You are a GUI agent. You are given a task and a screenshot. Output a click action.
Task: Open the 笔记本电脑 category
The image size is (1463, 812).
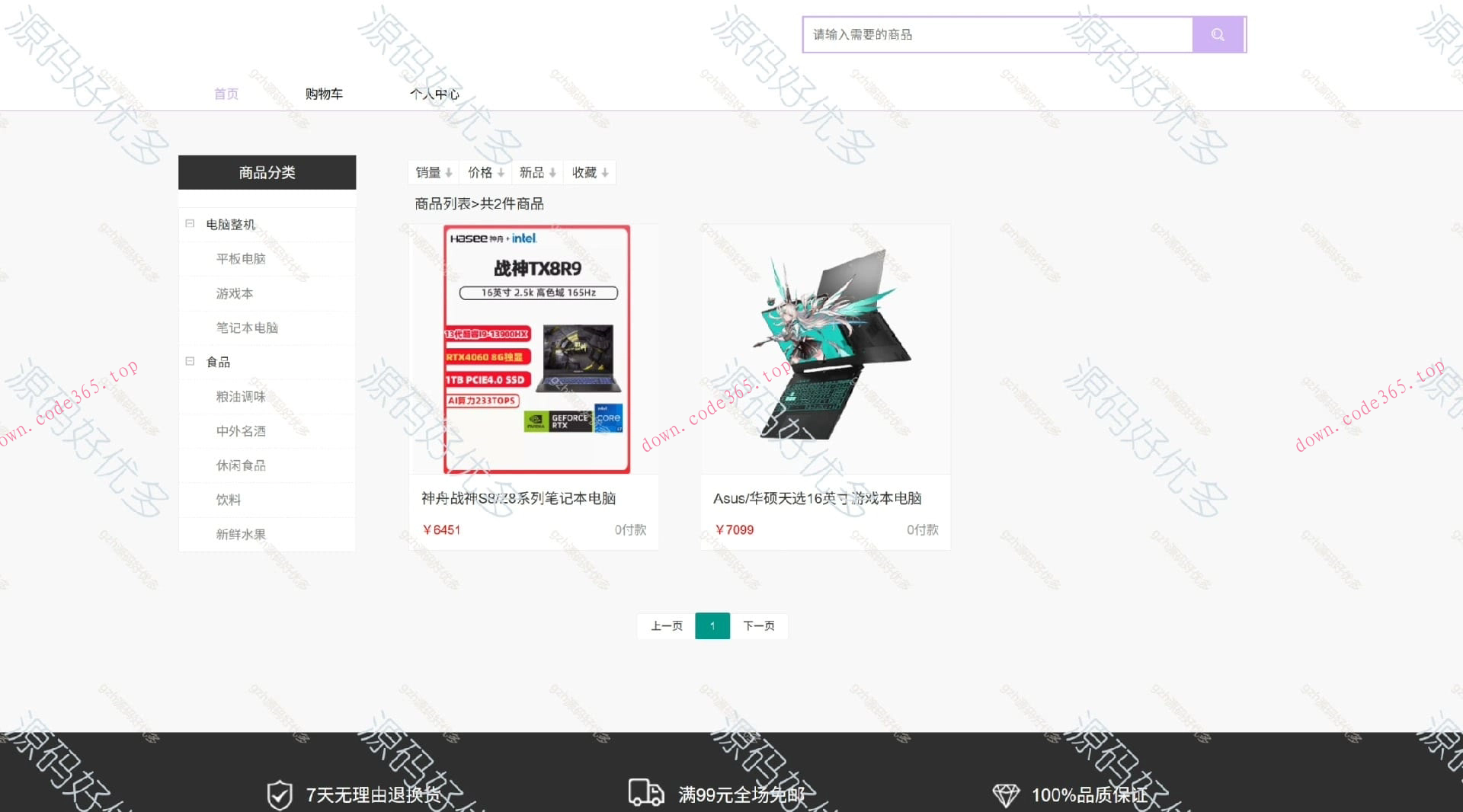pyautogui.click(x=248, y=328)
